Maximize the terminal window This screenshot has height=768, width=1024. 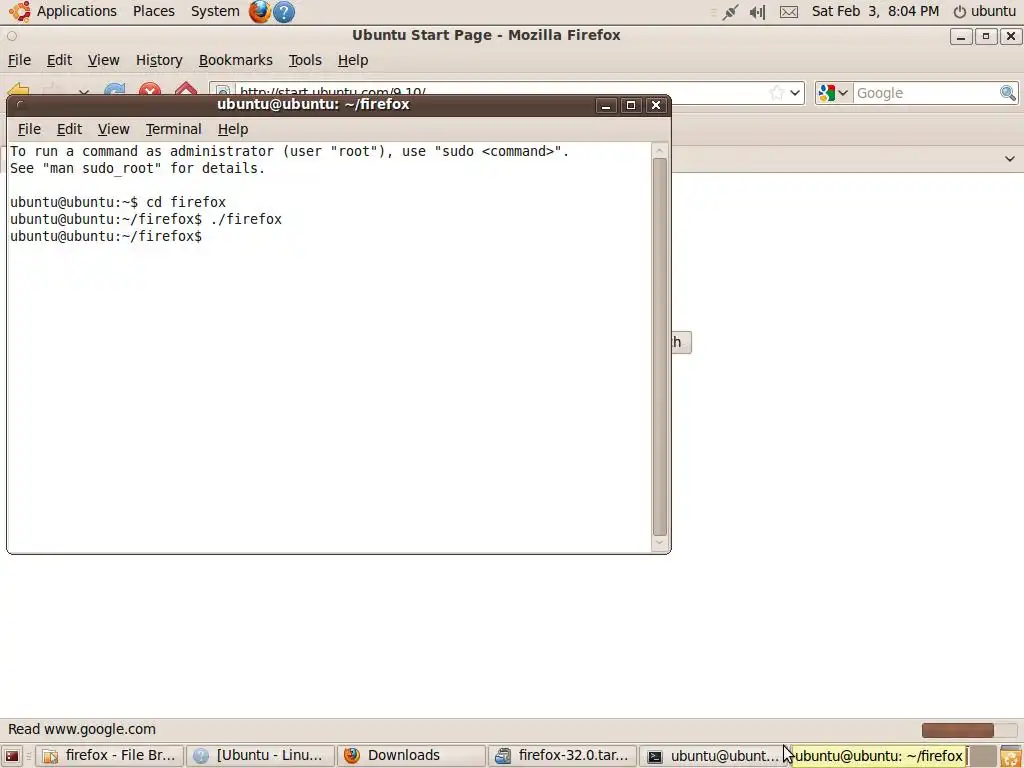tap(630, 105)
